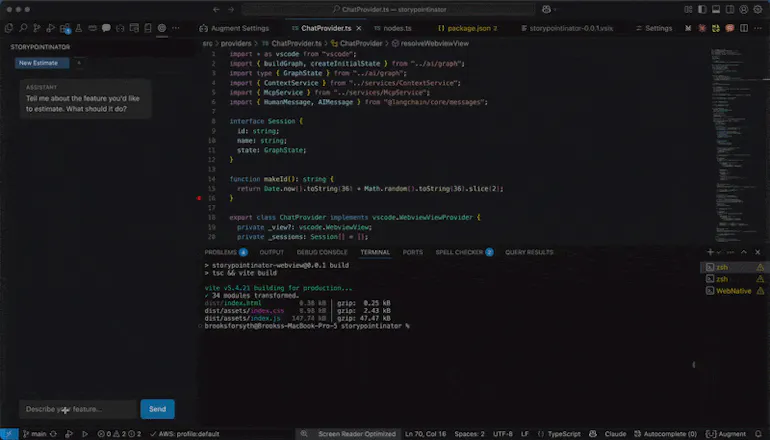
Task: Open the Testing beaker icon
Action: pyautogui.click(x=78, y=28)
